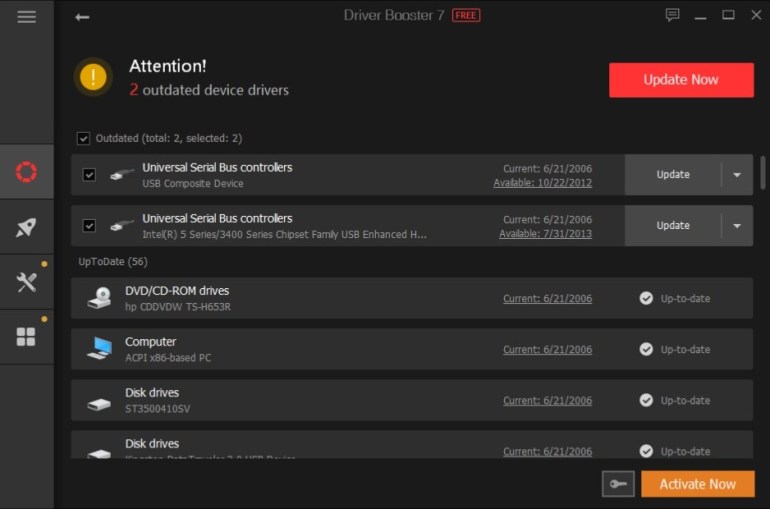Select the Scan lifebuoy sidebar icon
Screen dimensions: 770x509
(x=27, y=172)
